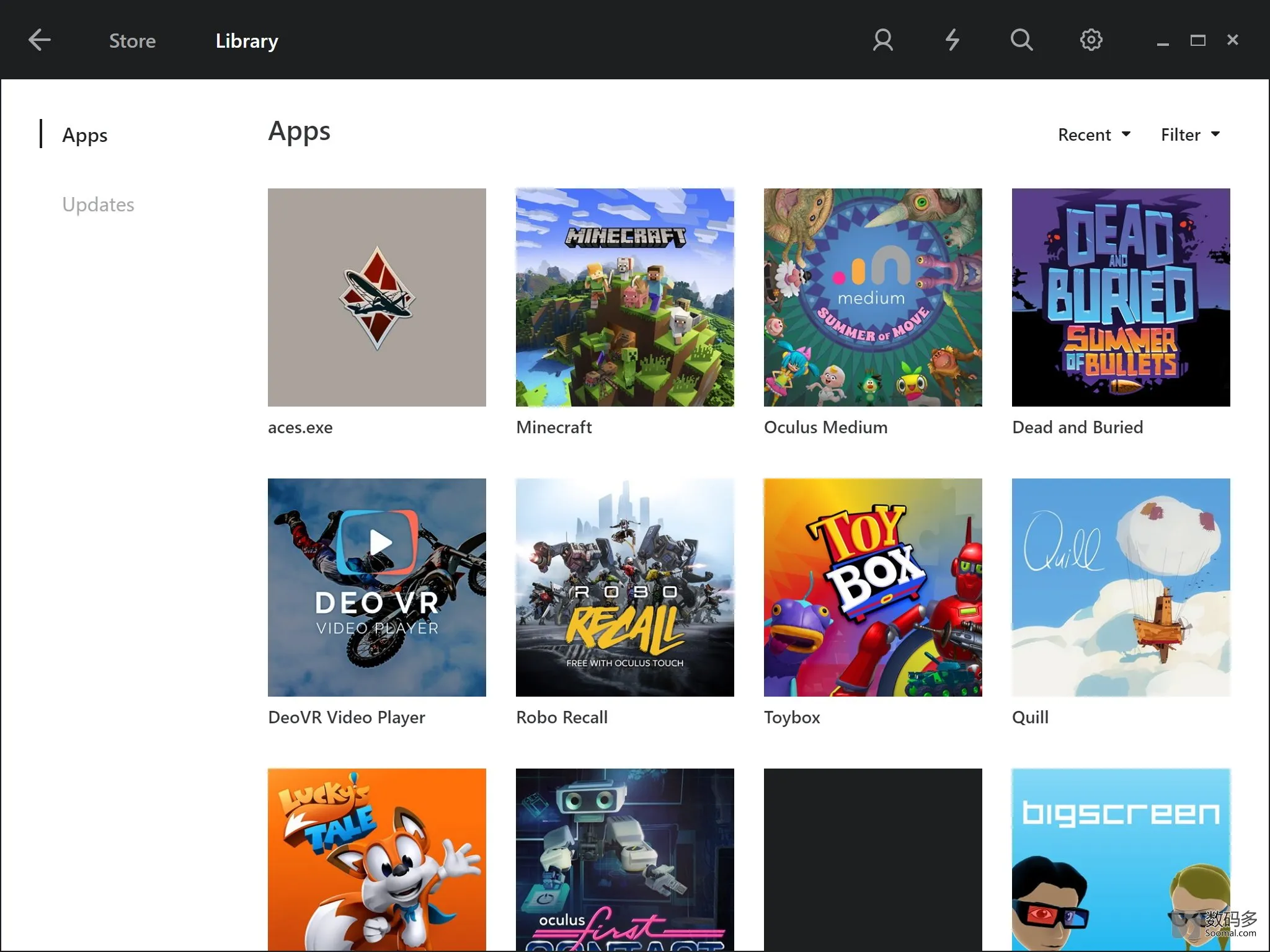Open the aces.exe app thumbnail

377,297
